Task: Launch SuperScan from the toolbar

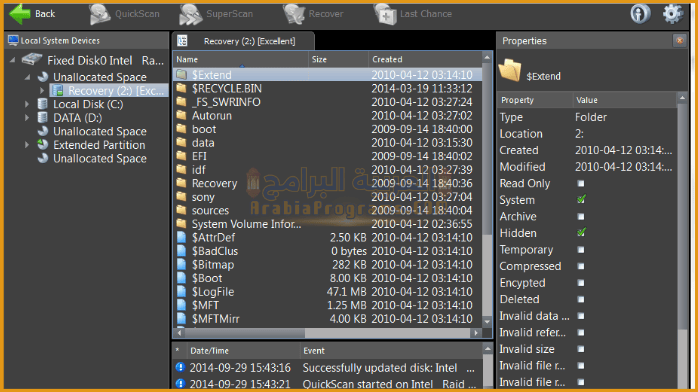Action: (x=216, y=14)
